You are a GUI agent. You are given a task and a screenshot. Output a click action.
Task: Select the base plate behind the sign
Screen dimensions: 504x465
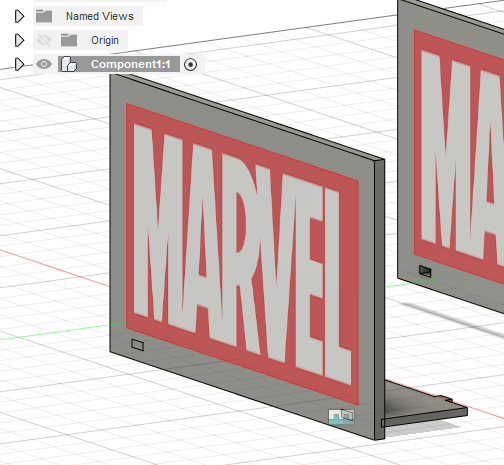point(425,406)
